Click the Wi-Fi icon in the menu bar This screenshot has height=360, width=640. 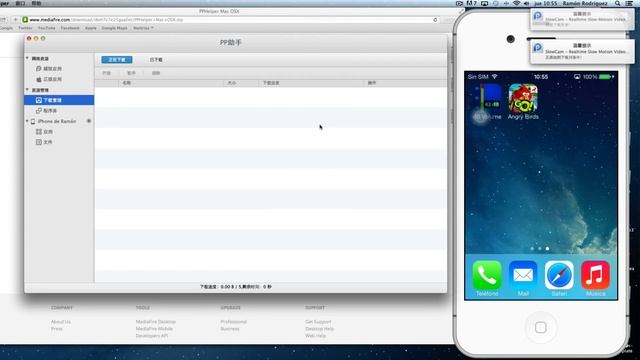click(516, 3)
